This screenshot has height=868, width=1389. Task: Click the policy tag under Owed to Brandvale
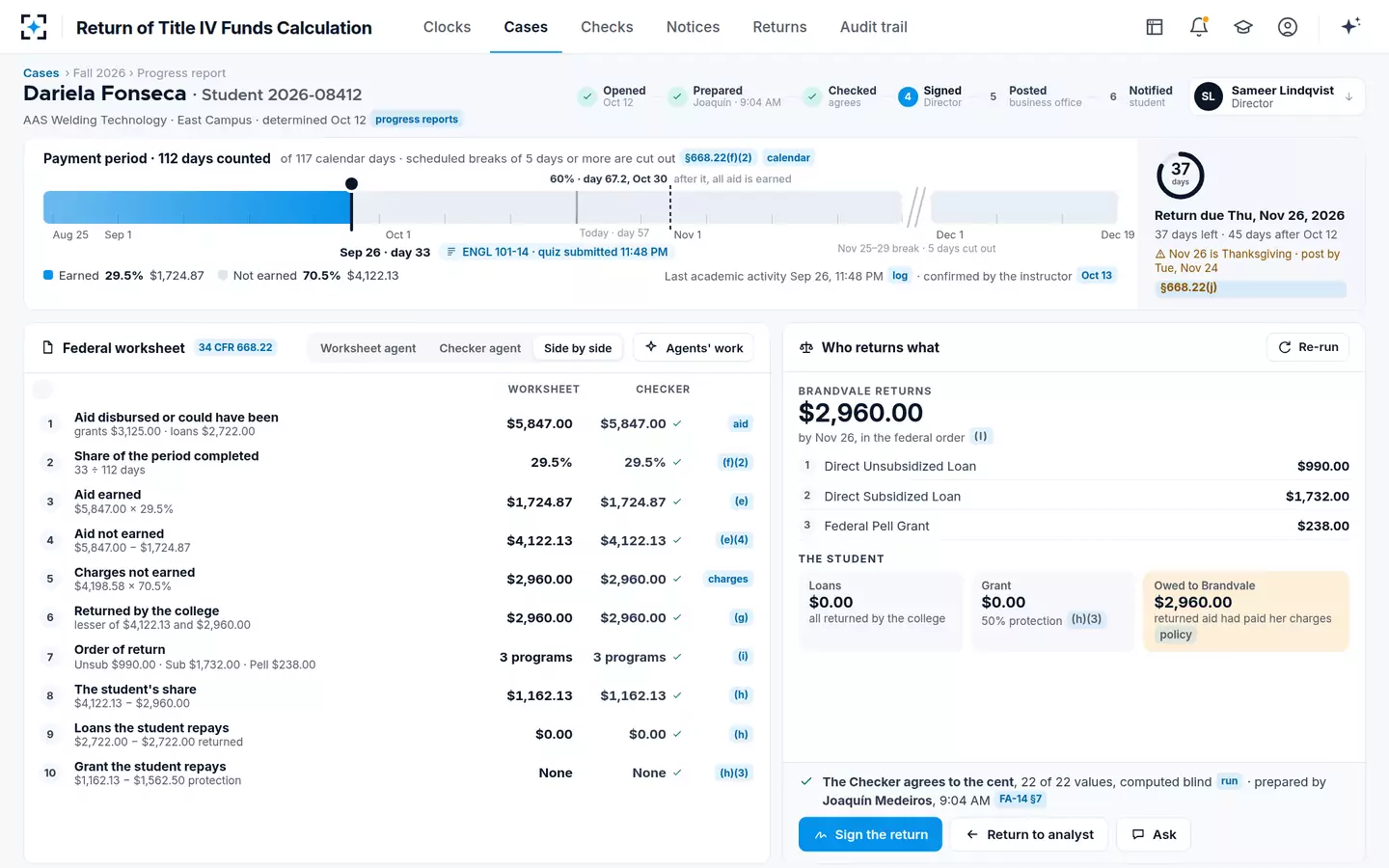point(1176,635)
